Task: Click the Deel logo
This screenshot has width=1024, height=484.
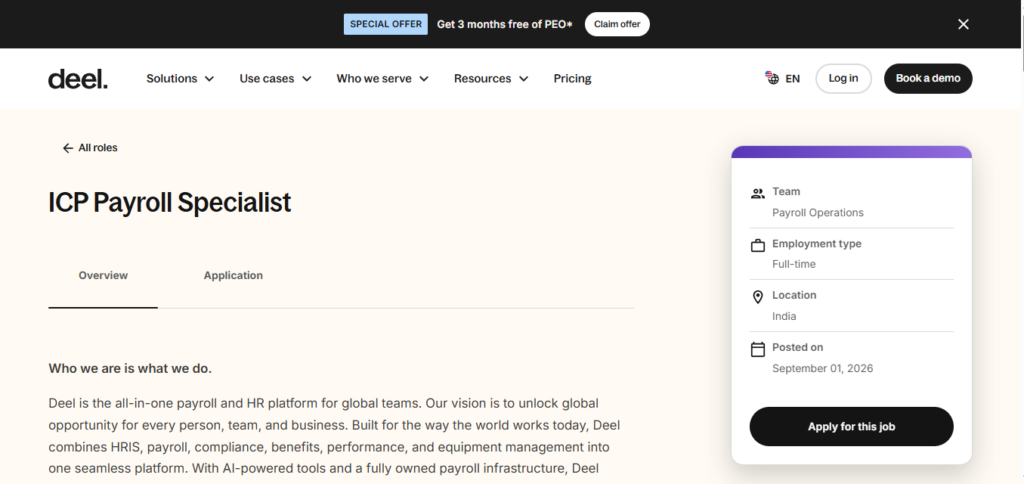Action: coord(78,79)
